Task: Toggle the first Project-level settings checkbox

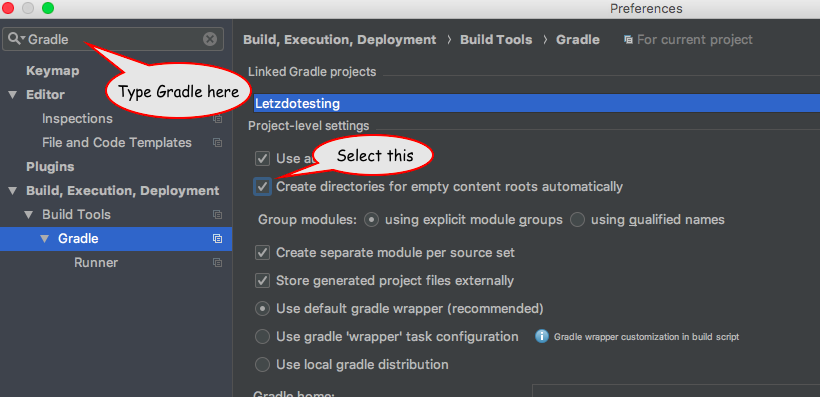Action: click(x=262, y=158)
